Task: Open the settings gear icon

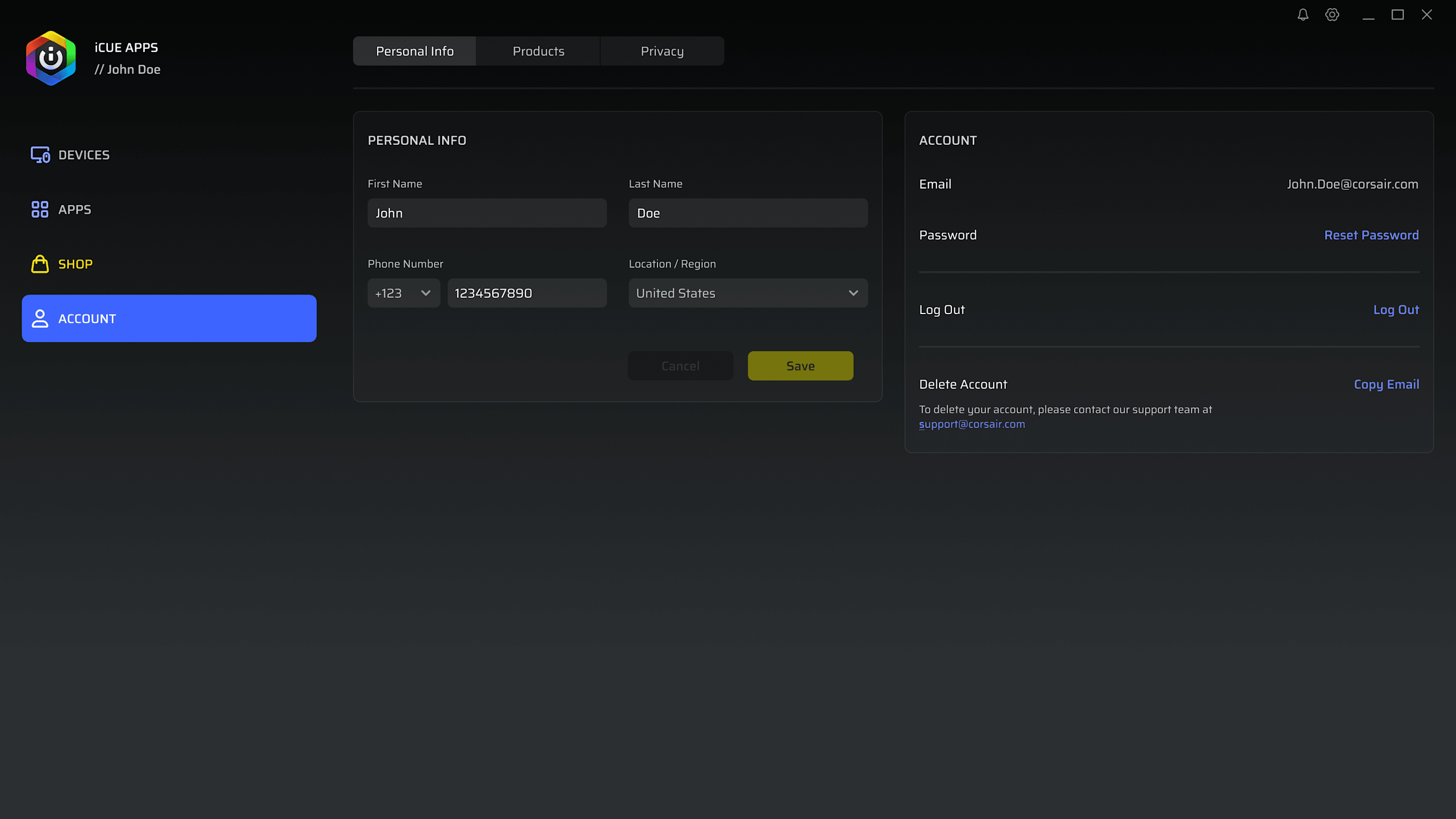Action: (x=1332, y=15)
